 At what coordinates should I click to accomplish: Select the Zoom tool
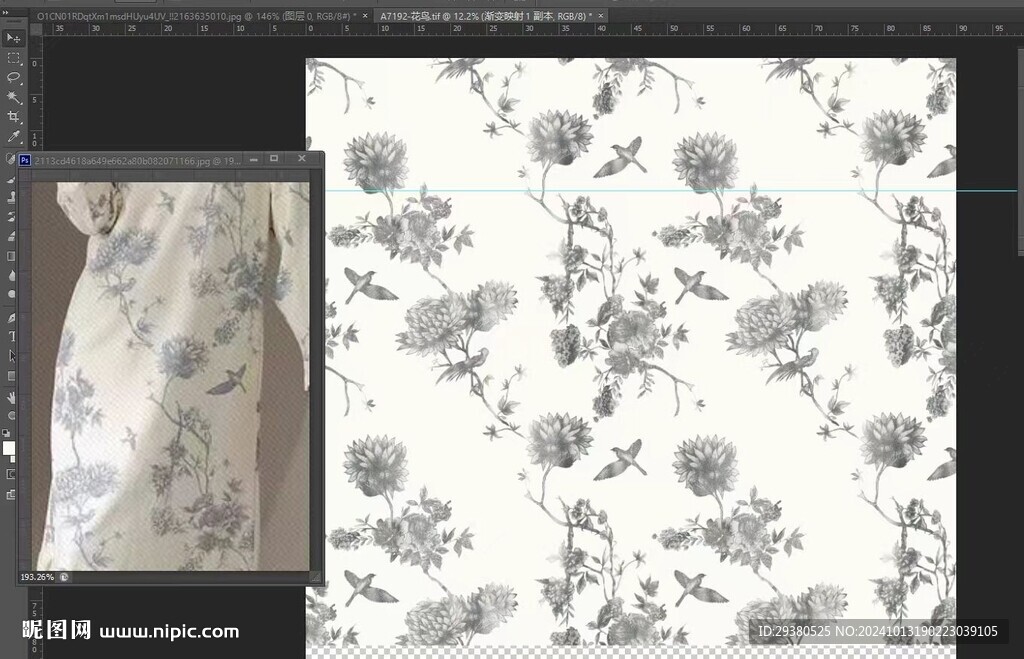10,416
